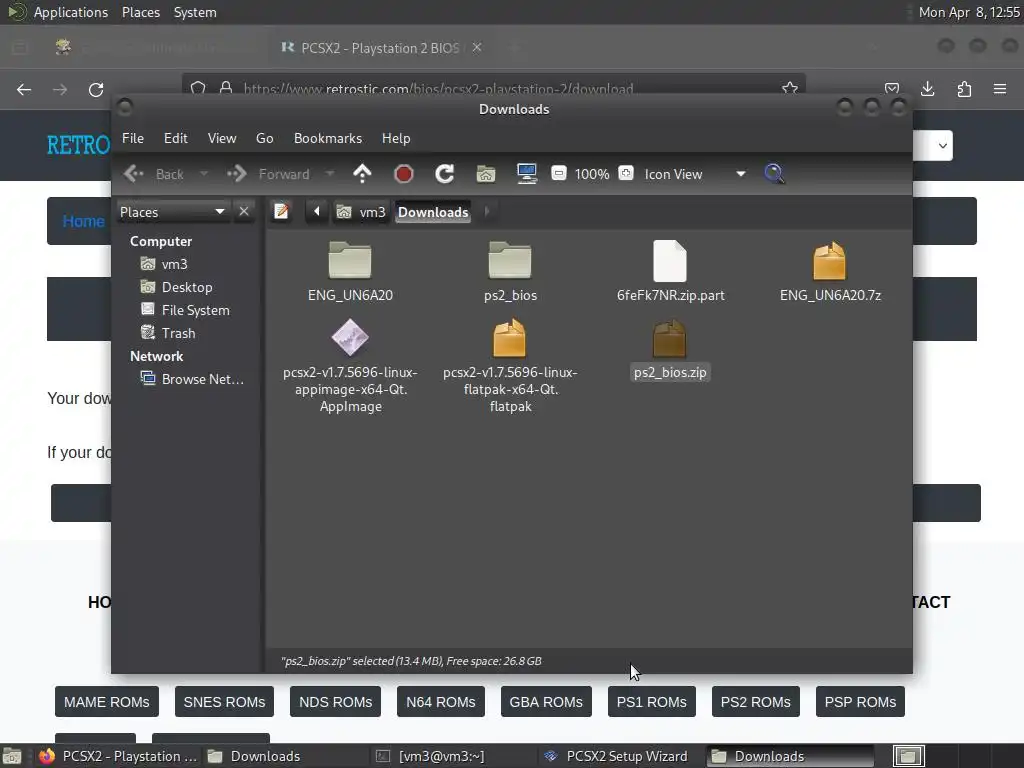Click the N64 ROMs button
The height and width of the screenshot is (768, 1024).
point(441,701)
